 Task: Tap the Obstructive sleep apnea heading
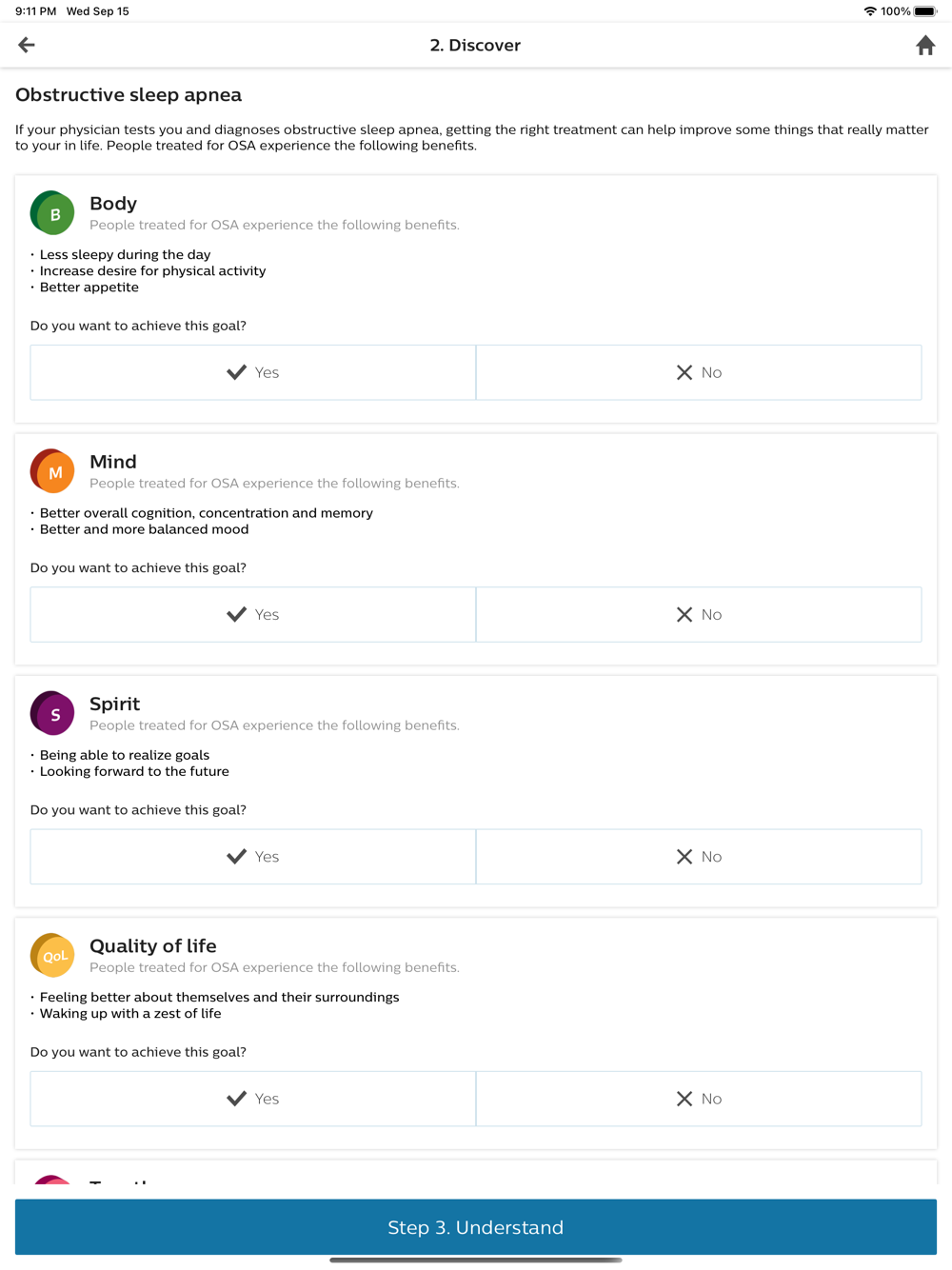pos(129,95)
